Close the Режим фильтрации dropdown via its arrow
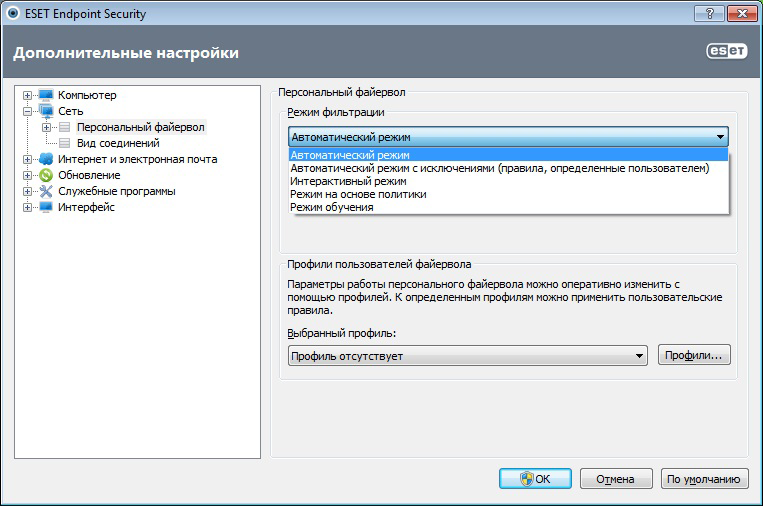This screenshot has height=506, width=763. [720, 137]
